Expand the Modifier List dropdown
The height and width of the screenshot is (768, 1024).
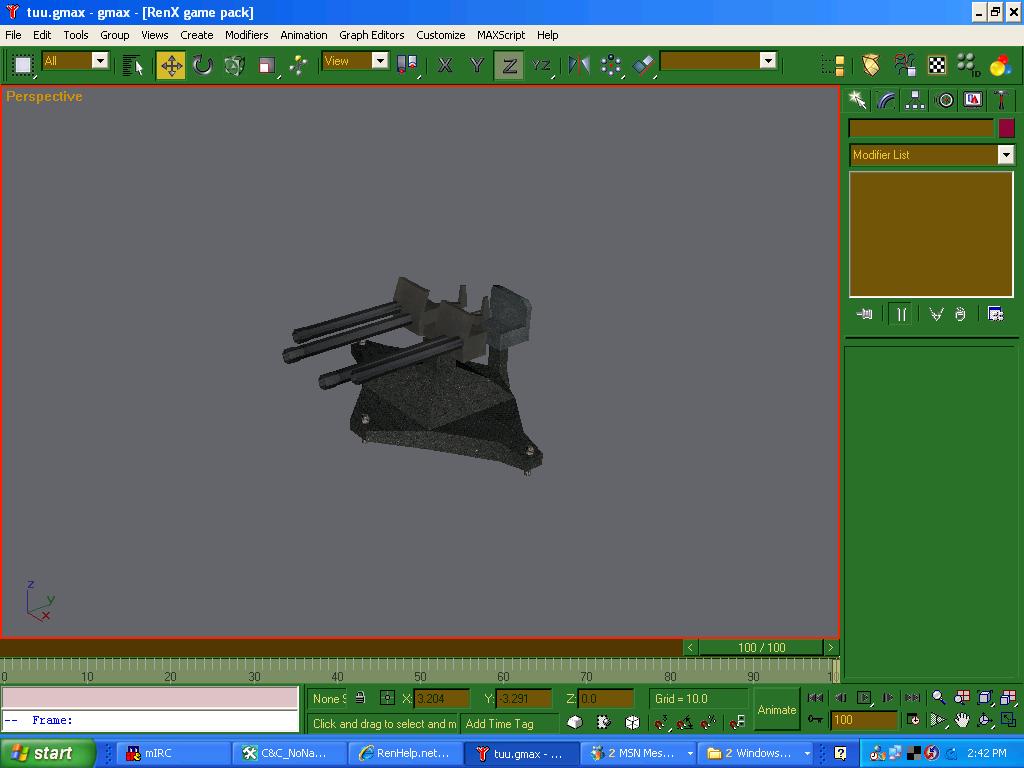1005,155
